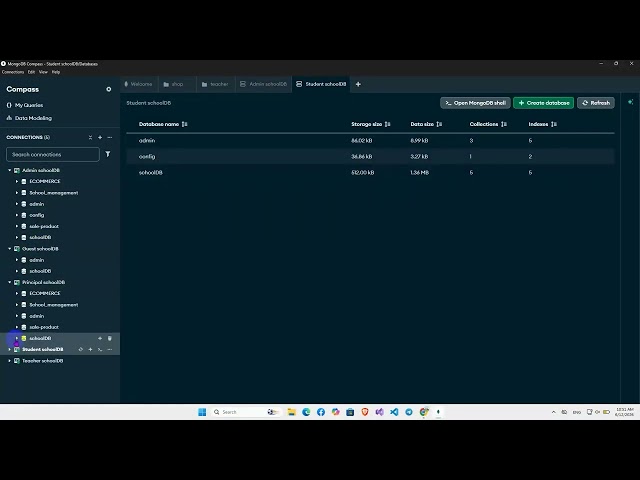Expand sale-product under Principal schoolDB

(x=17, y=327)
